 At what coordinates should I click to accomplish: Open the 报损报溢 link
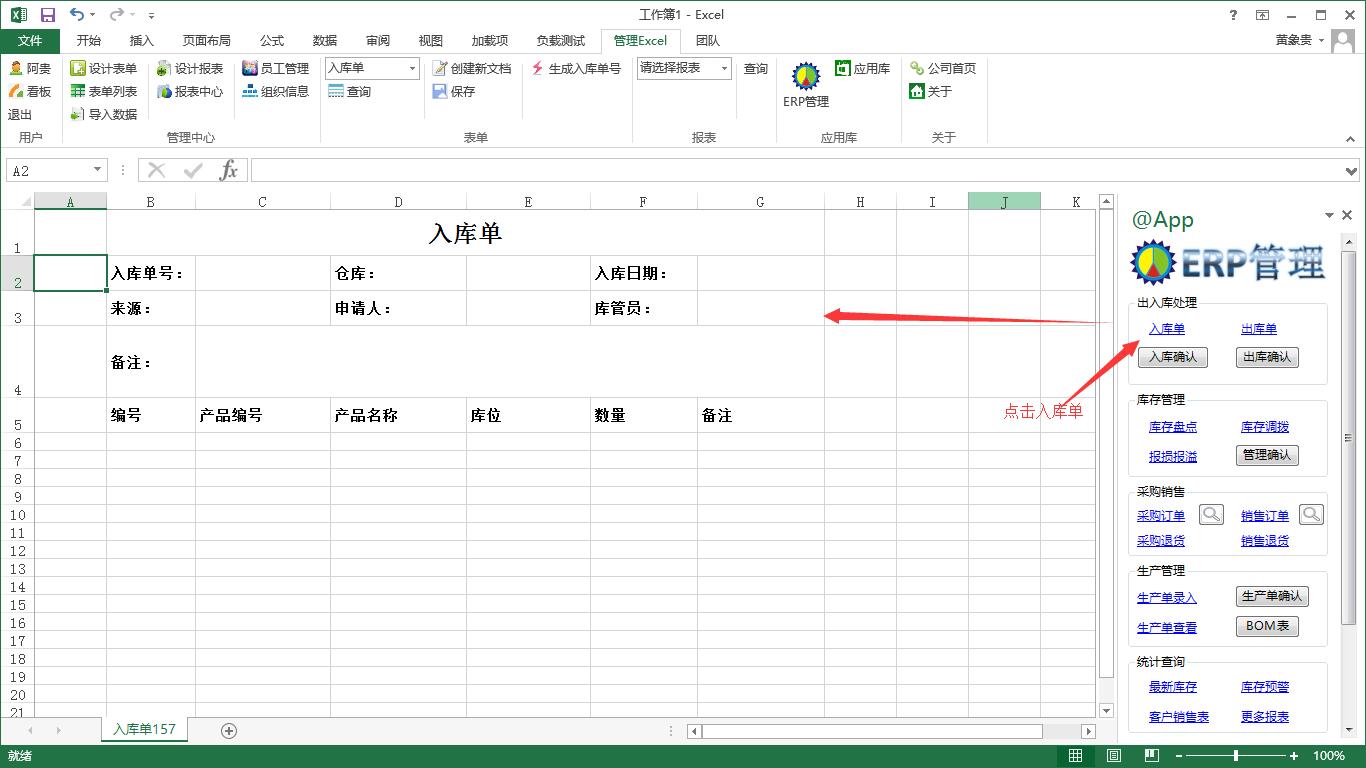pos(1173,457)
